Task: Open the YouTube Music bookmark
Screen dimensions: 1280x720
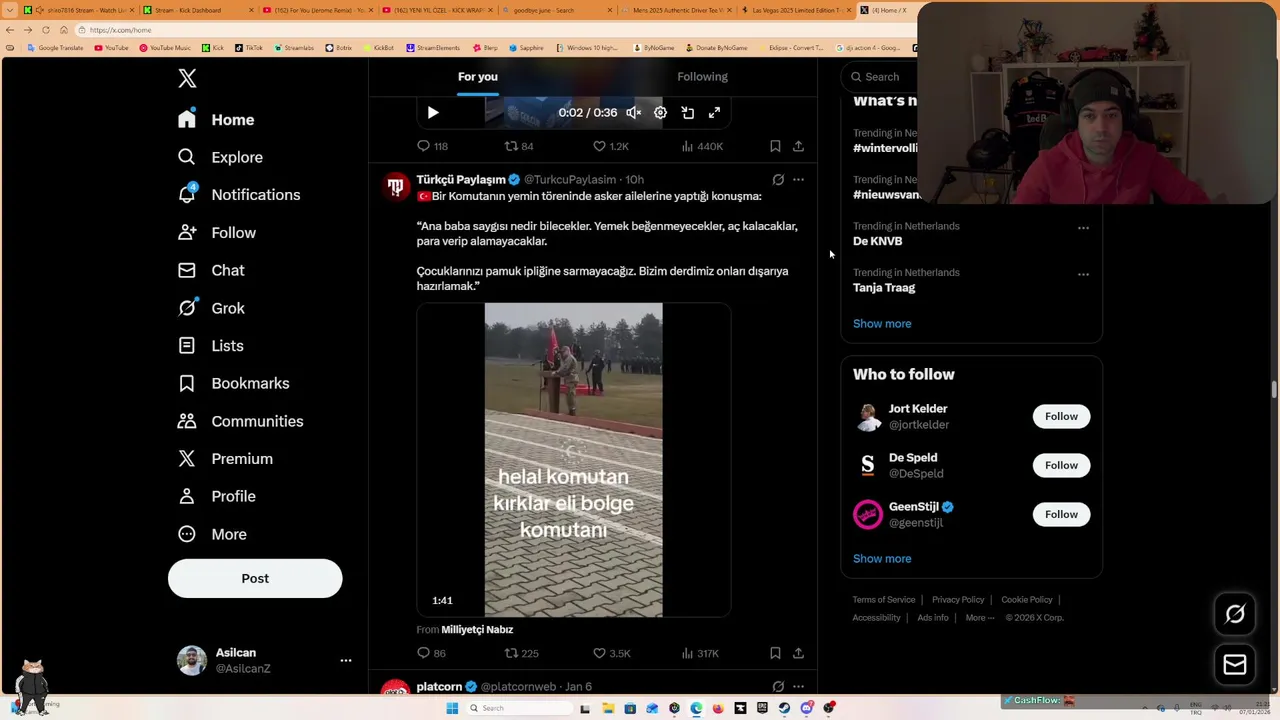Action: [165, 48]
